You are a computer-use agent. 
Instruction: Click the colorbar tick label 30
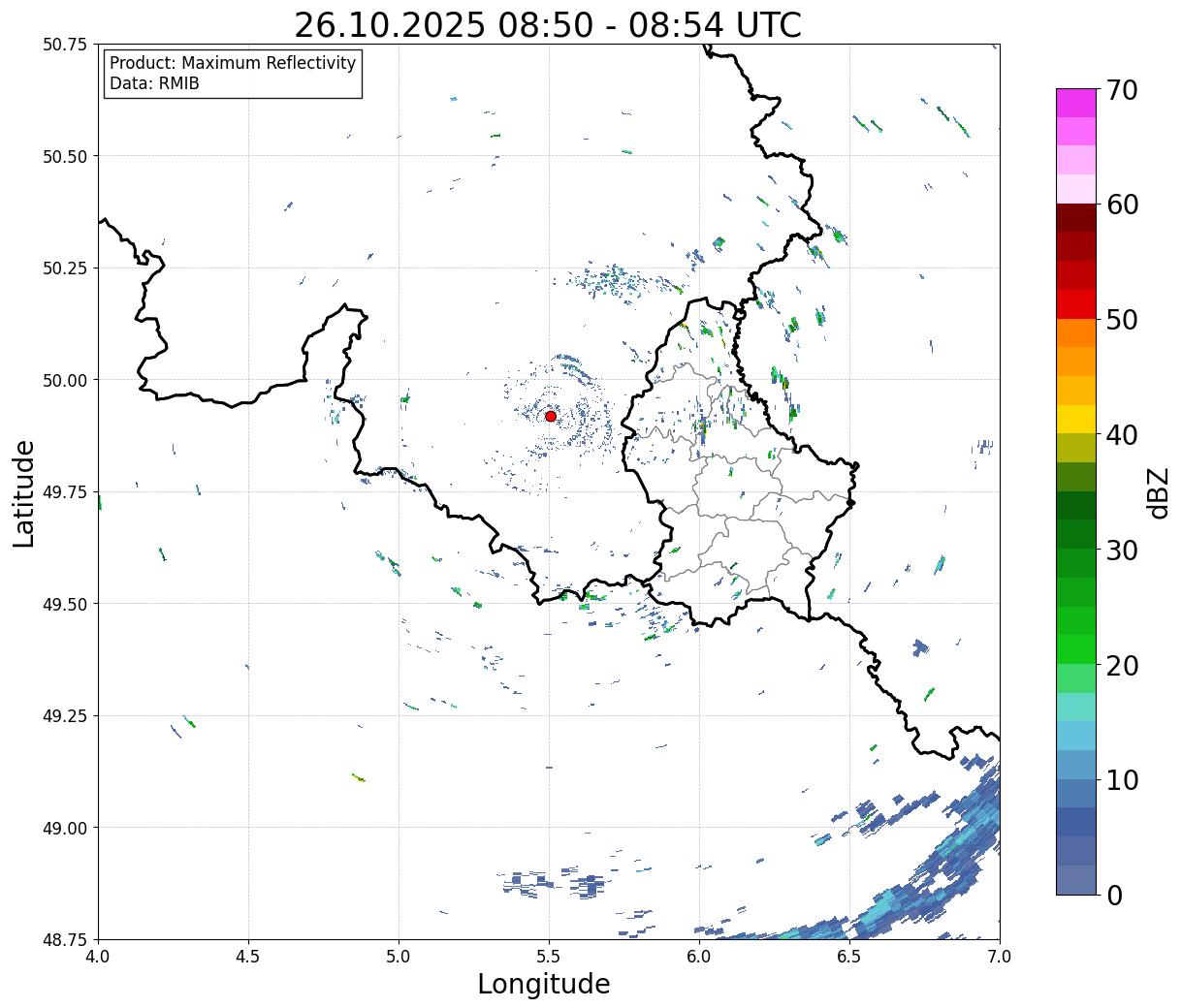point(1122,551)
